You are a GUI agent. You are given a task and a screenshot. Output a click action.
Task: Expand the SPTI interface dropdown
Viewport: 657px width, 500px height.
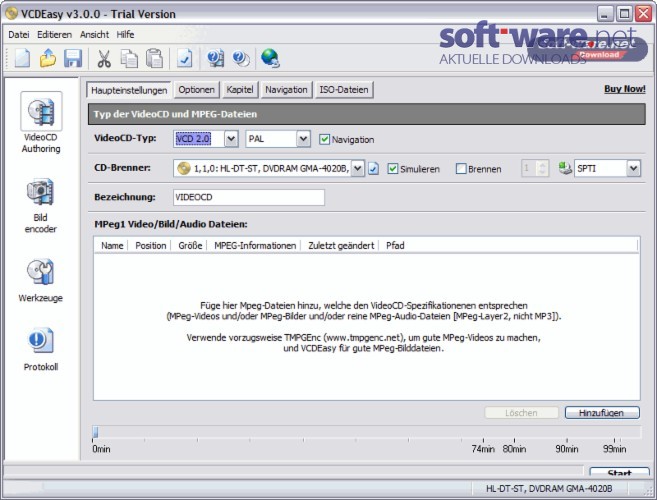pos(634,168)
